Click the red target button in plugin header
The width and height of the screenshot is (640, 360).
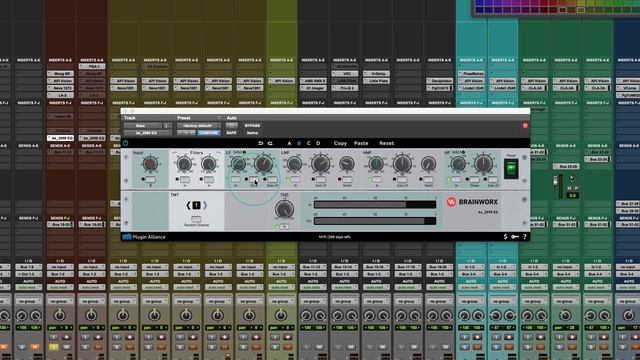pos(525,126)
